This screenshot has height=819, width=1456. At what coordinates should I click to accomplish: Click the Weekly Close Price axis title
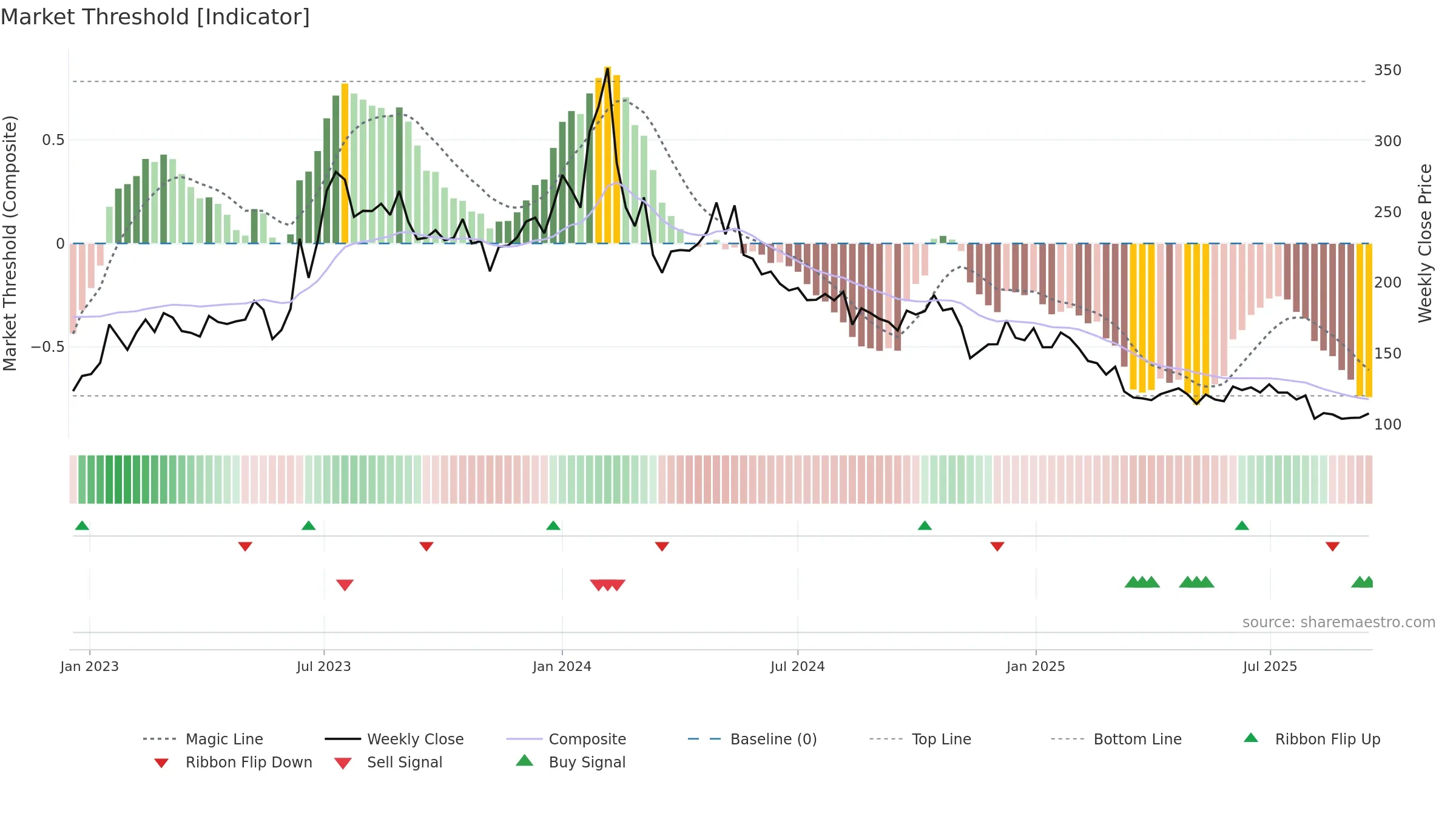tap(1425, 243)
